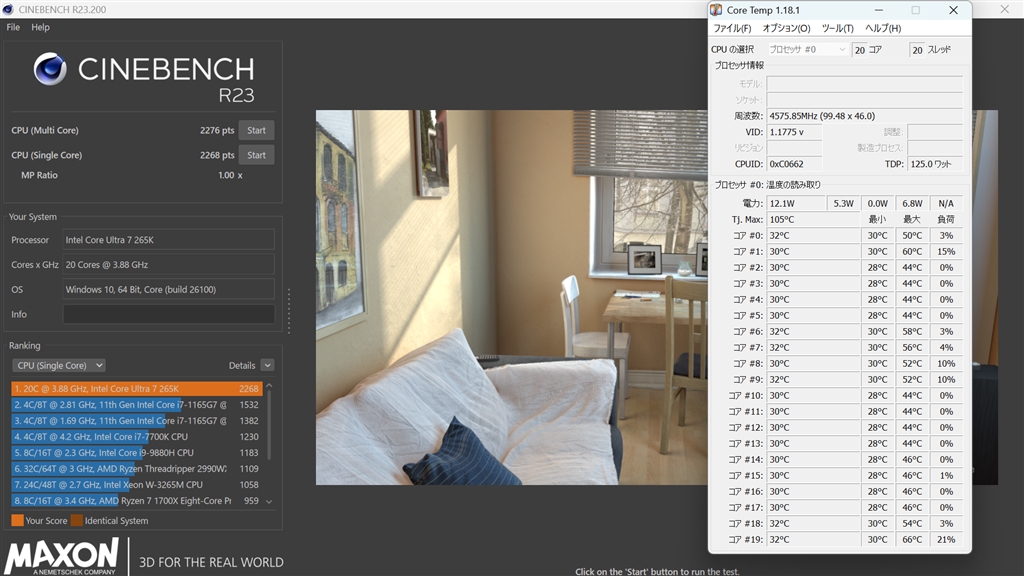Click the rendered room preview image
This screenshot has width=1024, height=576.
[511, 297]
